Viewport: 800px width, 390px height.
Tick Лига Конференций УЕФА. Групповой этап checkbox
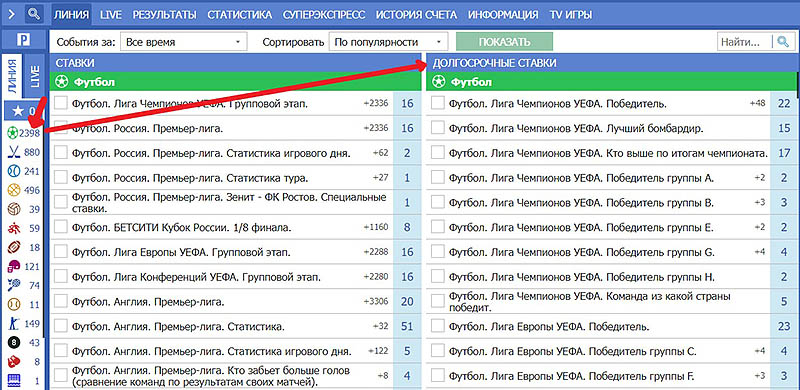tap(61, 276)
